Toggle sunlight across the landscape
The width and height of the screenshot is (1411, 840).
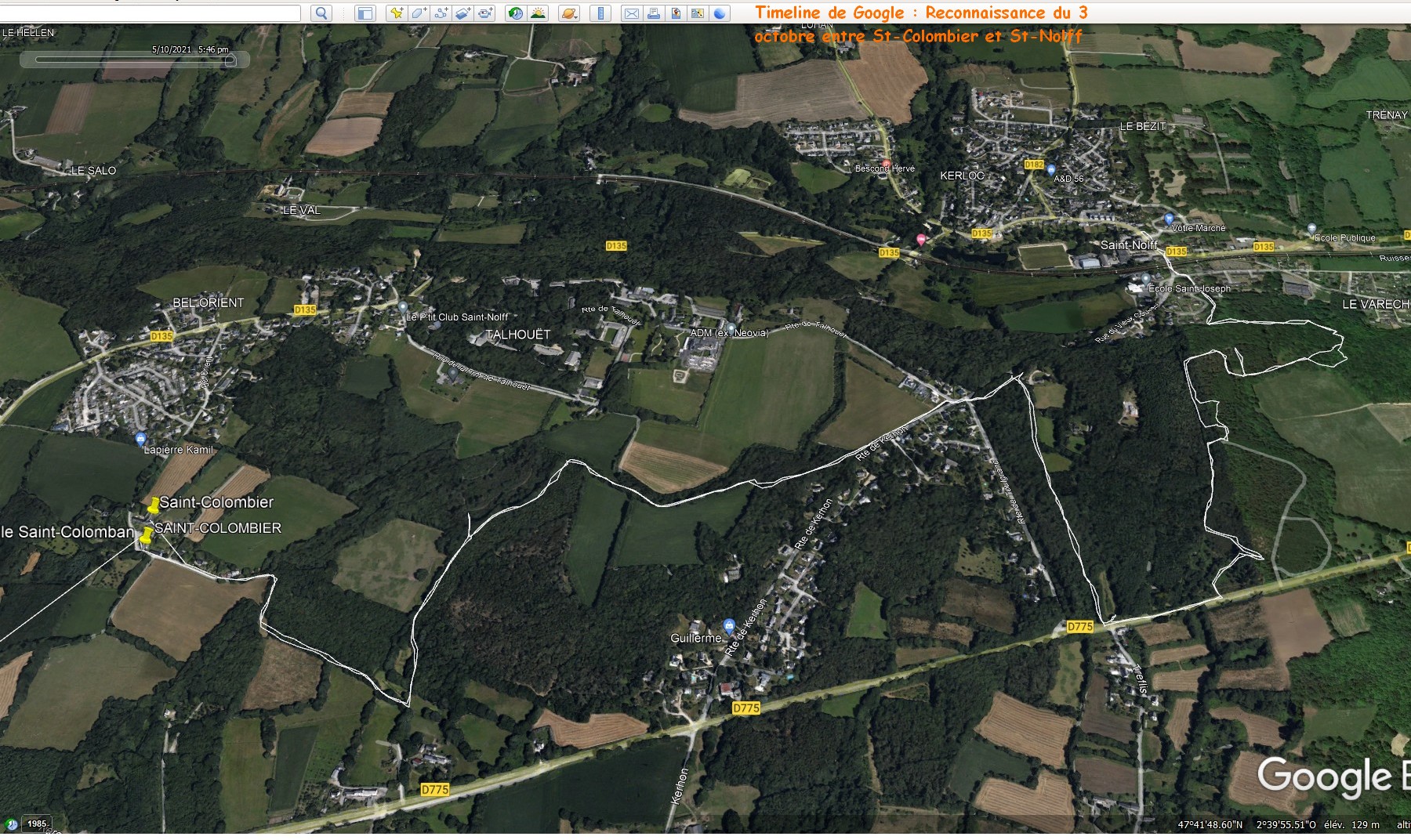538,13
